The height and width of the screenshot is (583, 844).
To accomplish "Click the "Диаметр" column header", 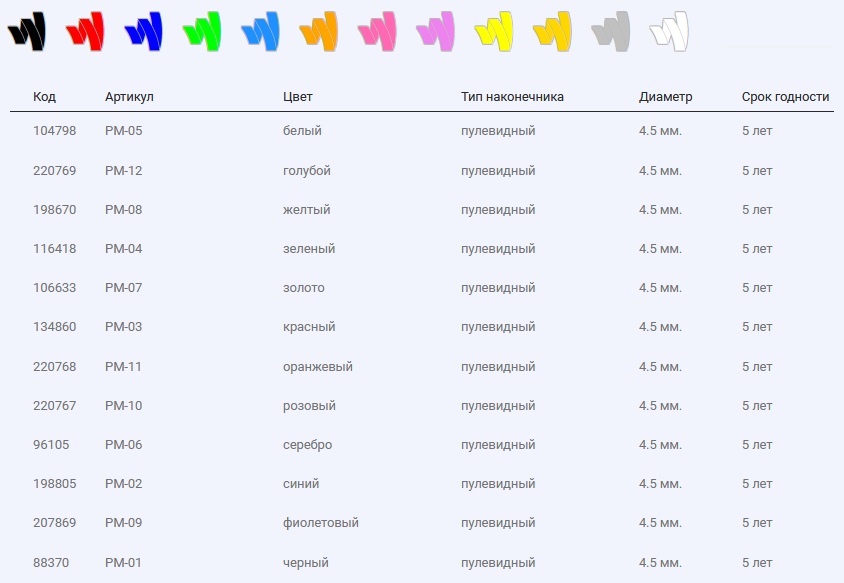I will click(x=666, y=97).
